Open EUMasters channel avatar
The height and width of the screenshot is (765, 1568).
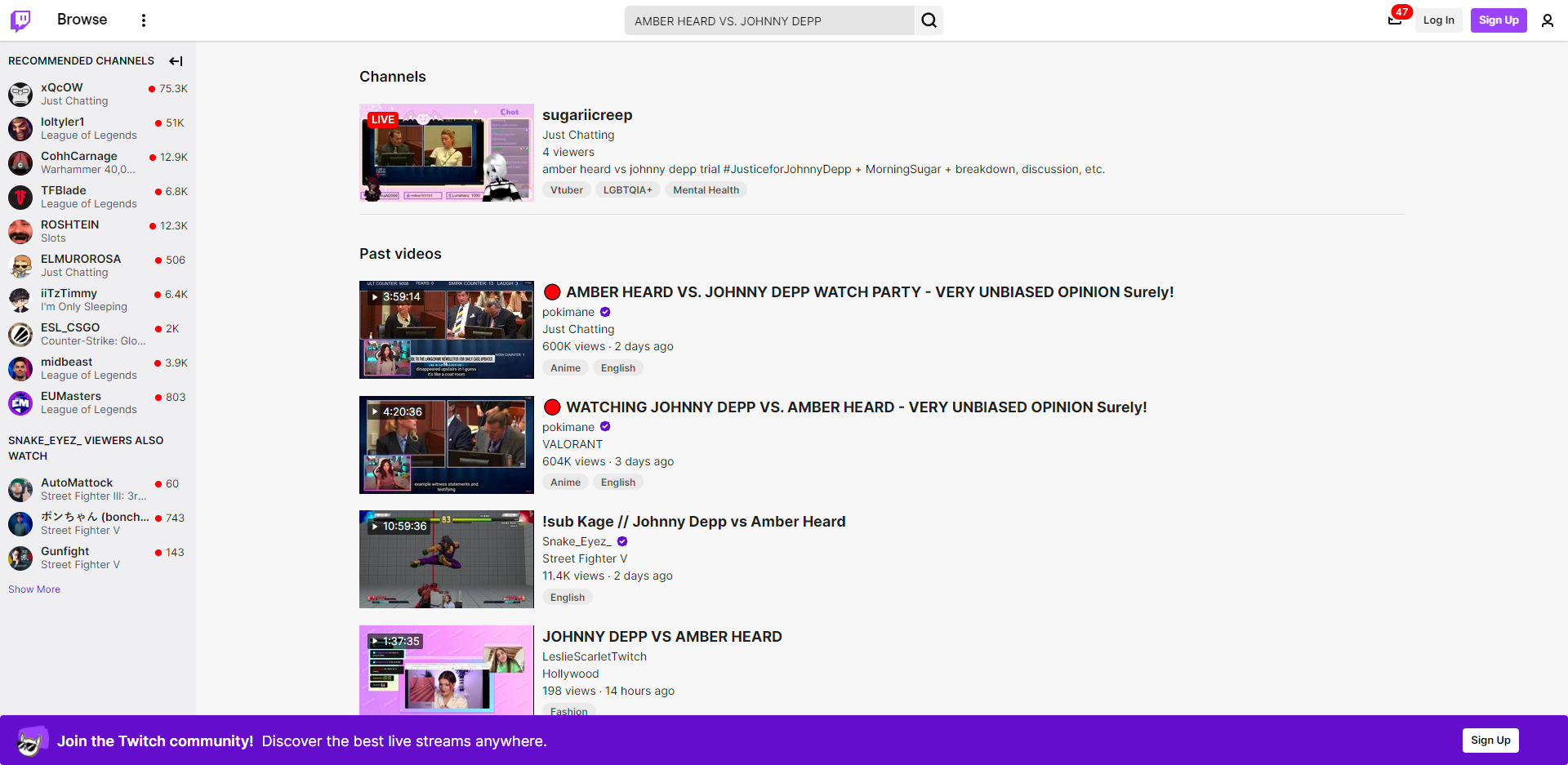click(20, 403)
